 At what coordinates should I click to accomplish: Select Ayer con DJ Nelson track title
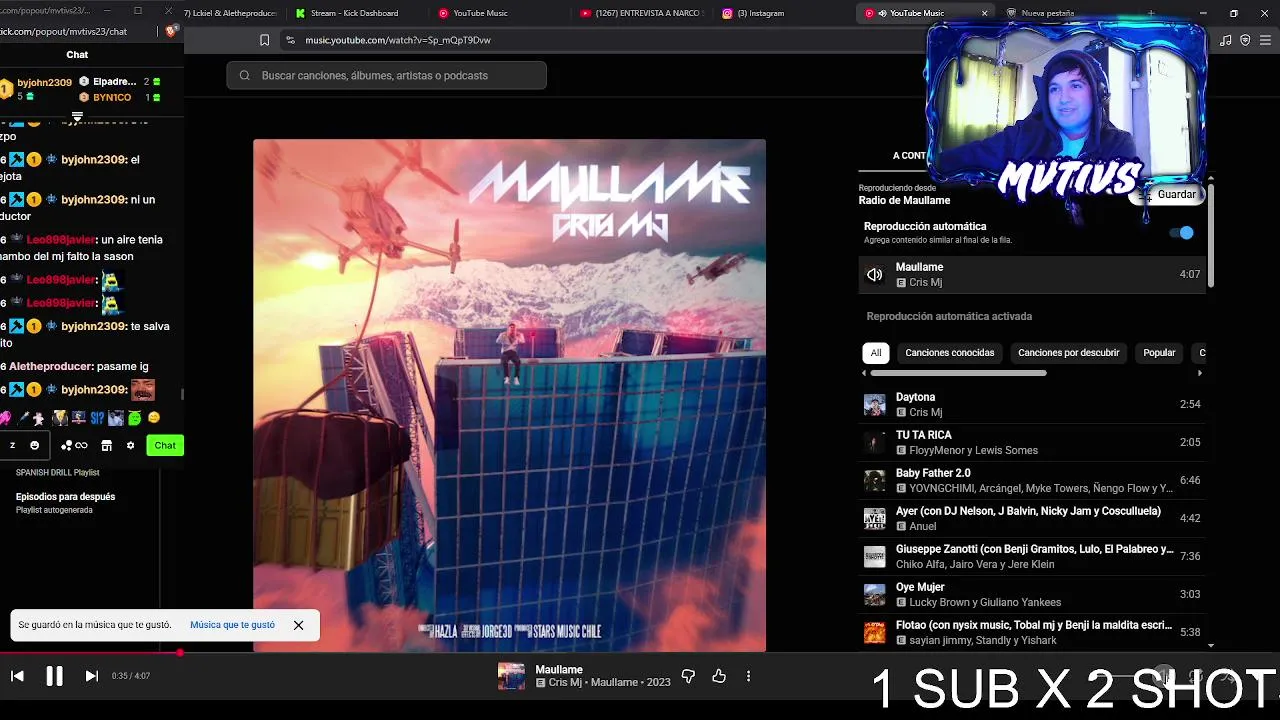coord(1028,511)
